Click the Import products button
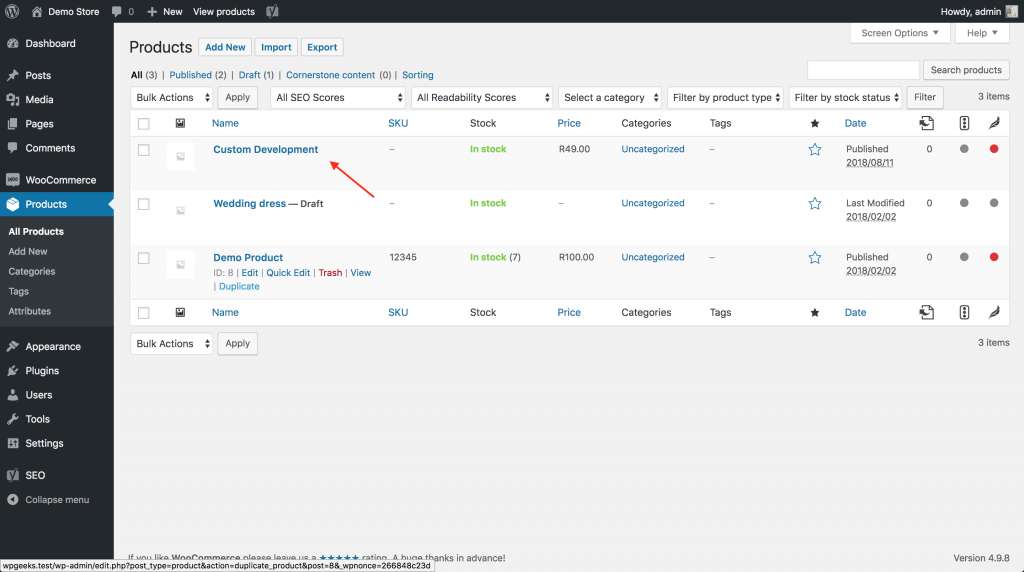Screen dimensions: 1024x572 276,47
